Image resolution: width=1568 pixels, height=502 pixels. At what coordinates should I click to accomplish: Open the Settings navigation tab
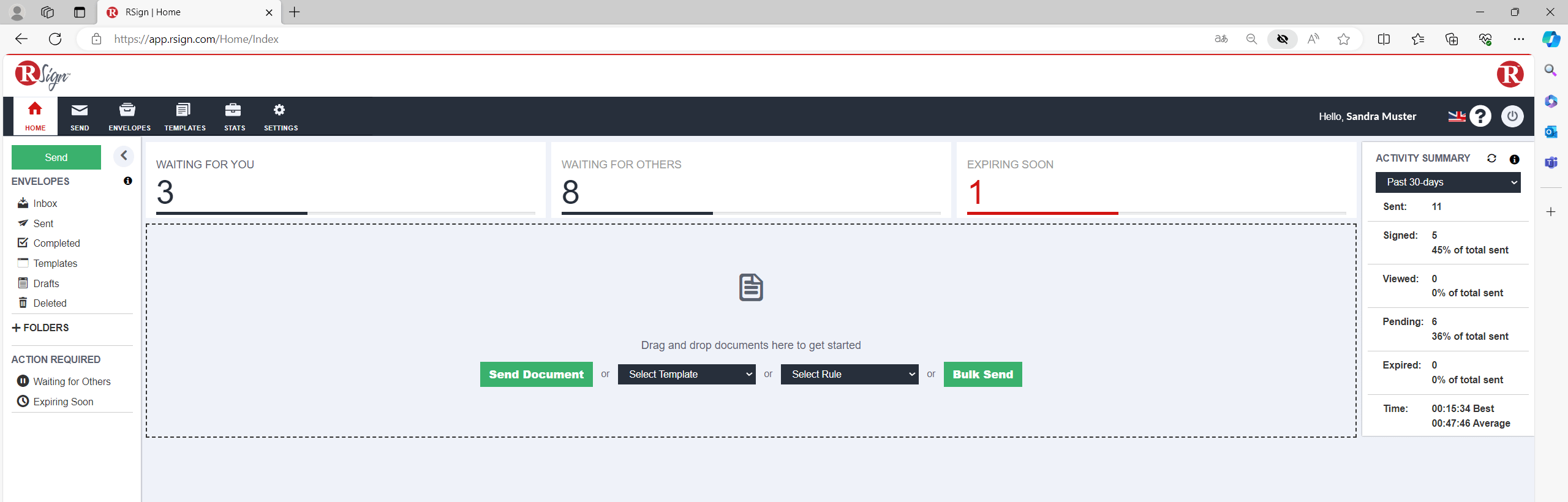pos(281,116)
